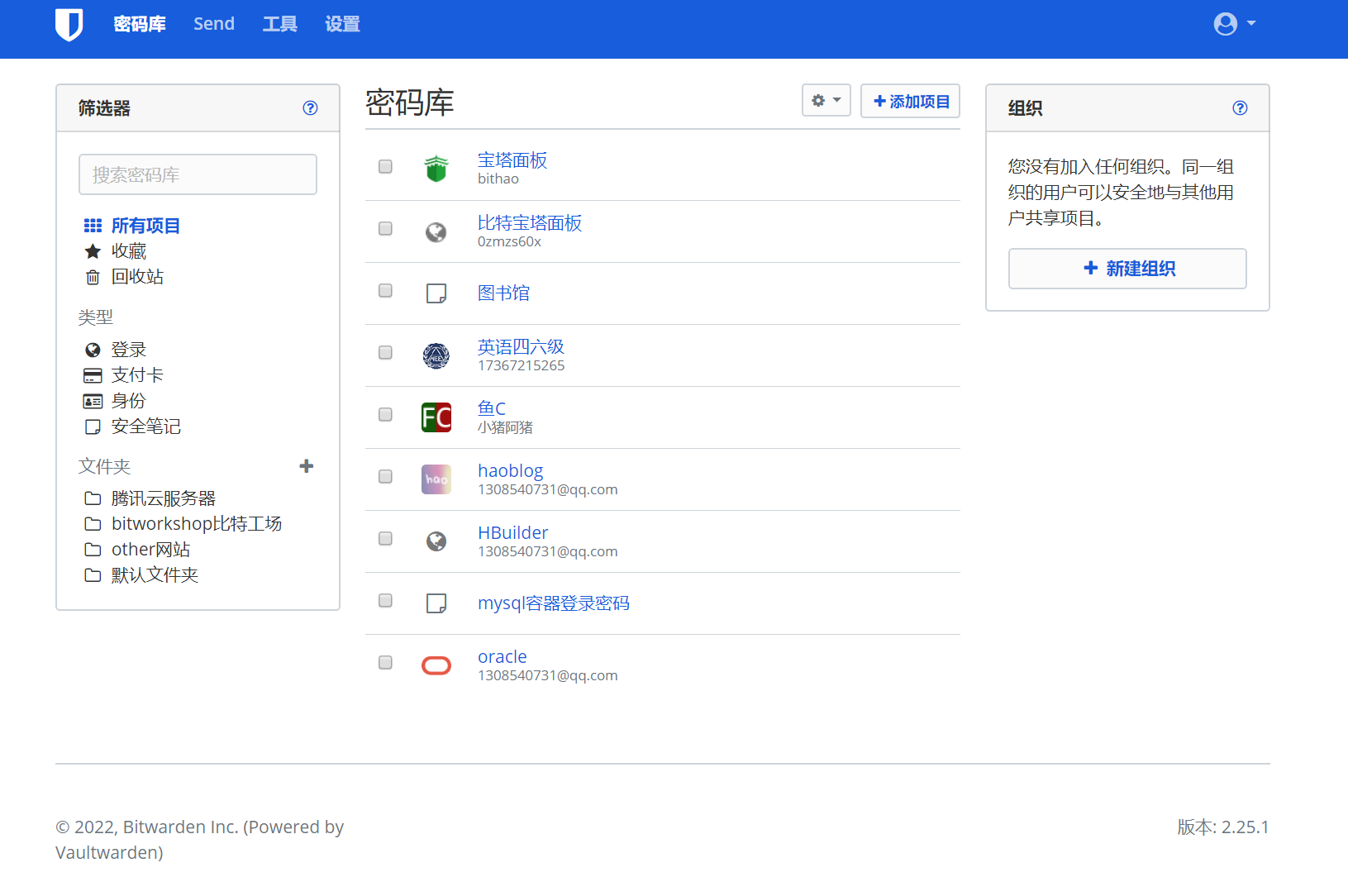1348x896 pixels.
Task: Open the Send tab
Action: pyautogui.click(x=214, y=24)
